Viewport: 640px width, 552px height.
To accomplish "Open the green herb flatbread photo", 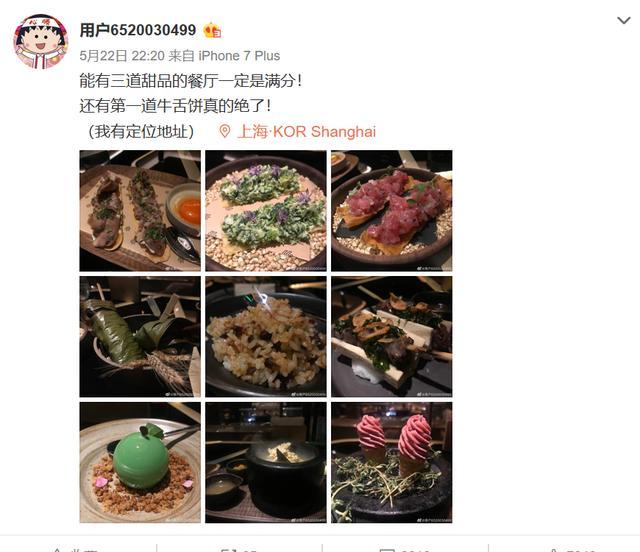I will [266, 211].
